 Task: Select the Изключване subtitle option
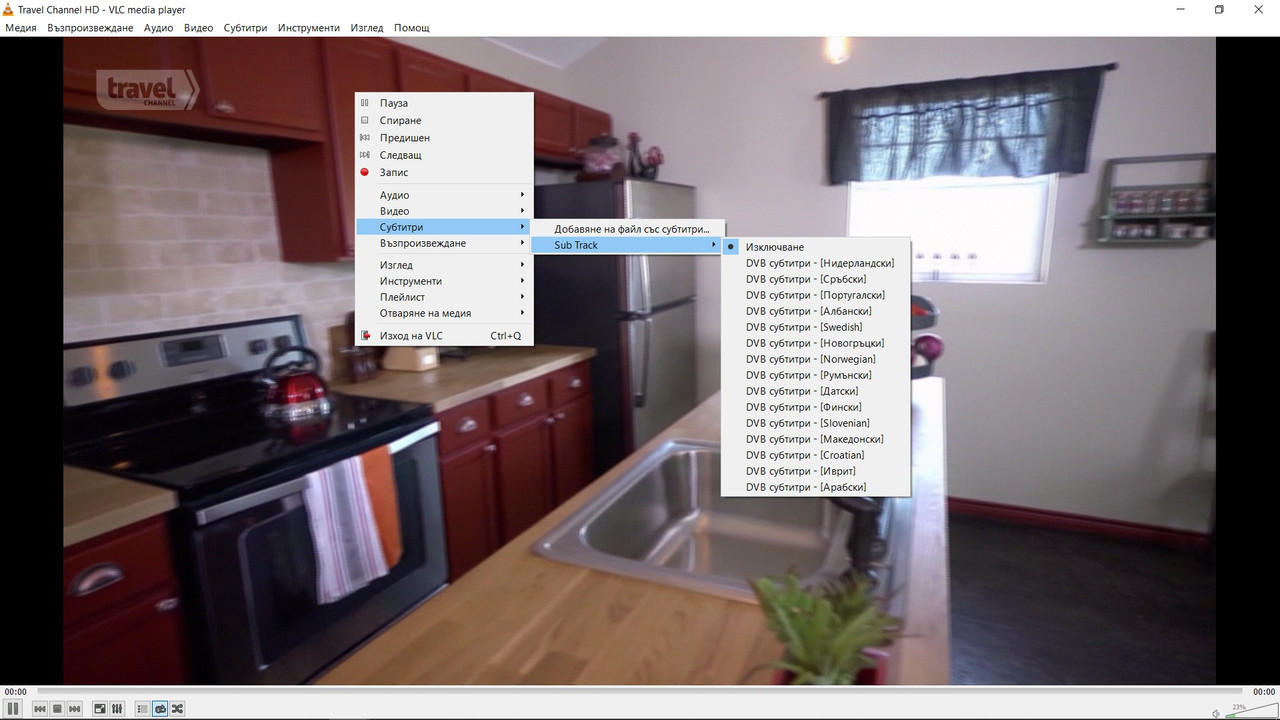[816, 247]
